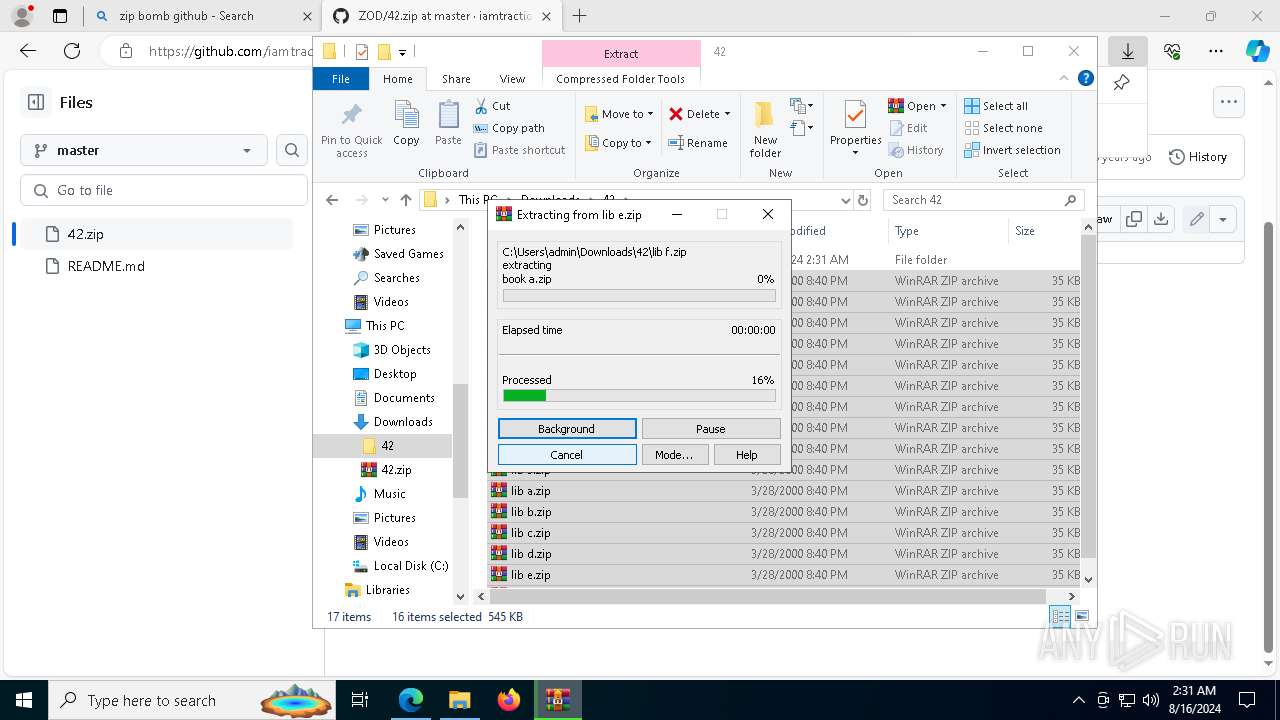Open Edge Browser essentials heart icon
This screenshot has width=1280, height=720.
click(x=1172, y=51)
